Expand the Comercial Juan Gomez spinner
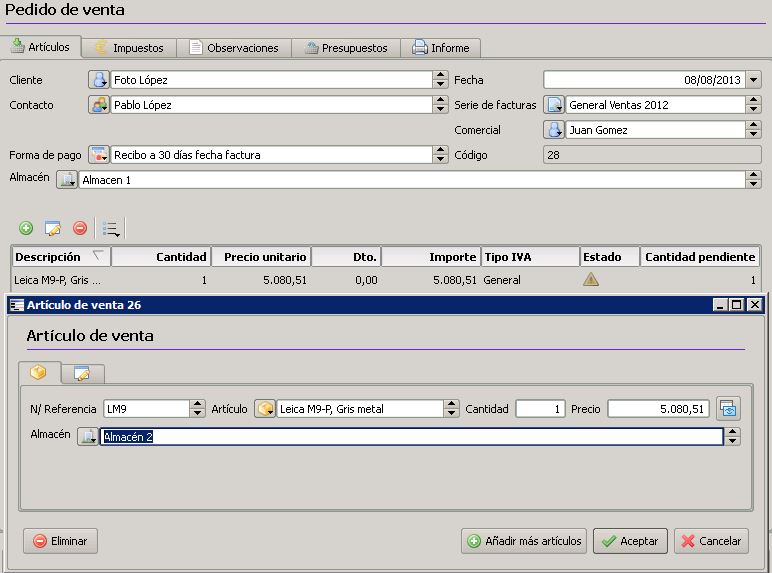Screen dimensions: 772x573 (753, 130)
